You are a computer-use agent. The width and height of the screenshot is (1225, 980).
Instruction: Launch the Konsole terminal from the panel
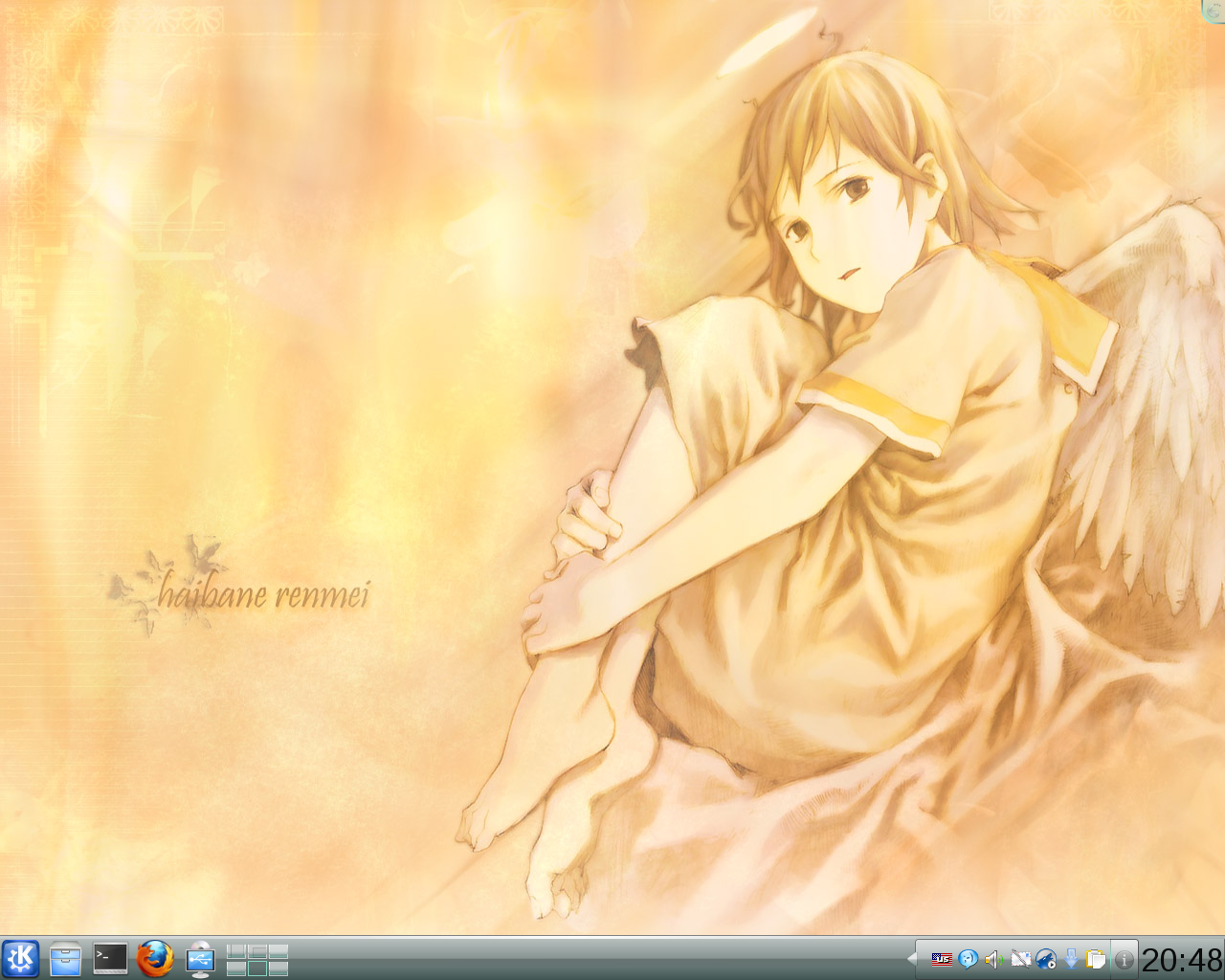tap(110, 958)
